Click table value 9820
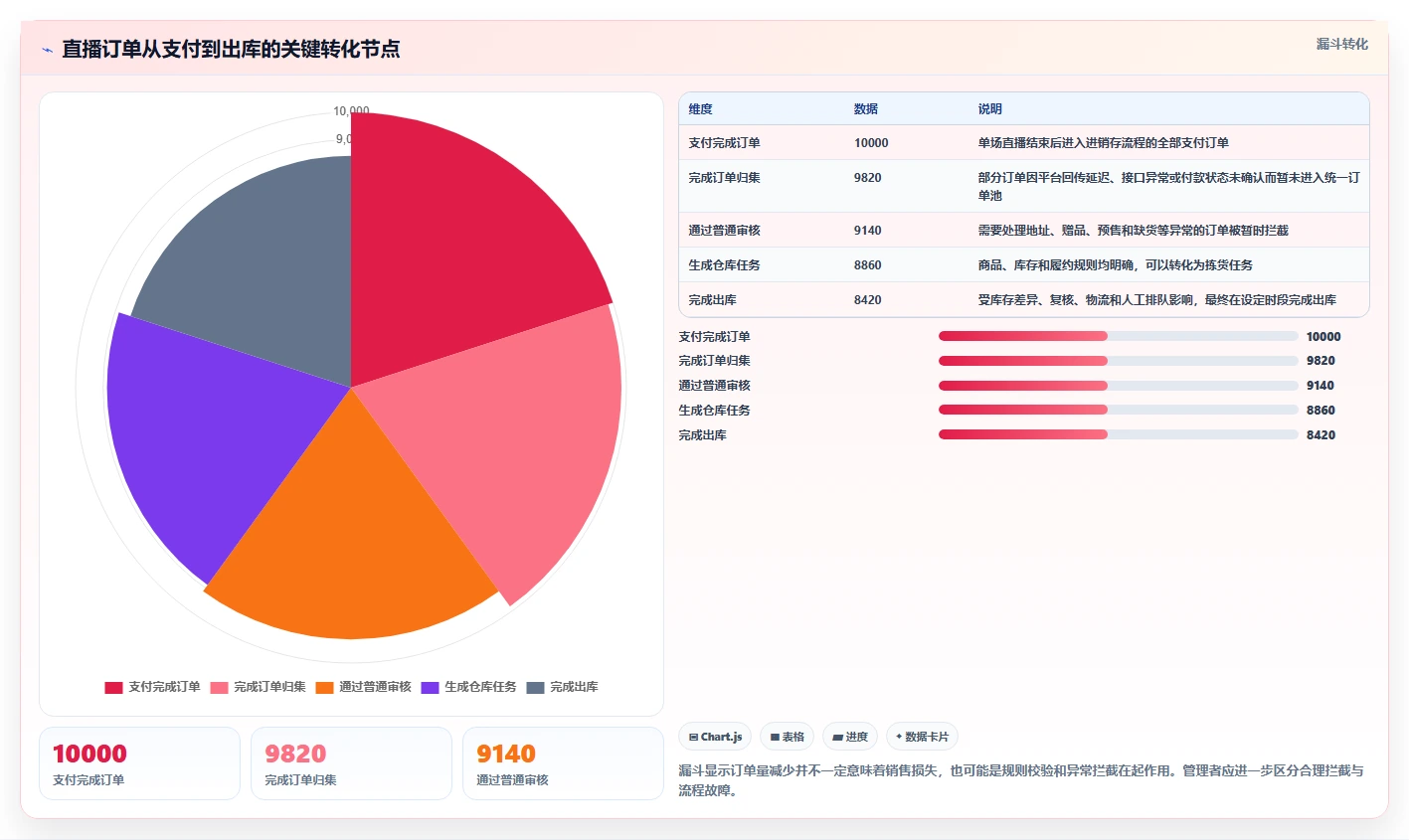This screenshot has width=1409, height=840. pos(867,178)
